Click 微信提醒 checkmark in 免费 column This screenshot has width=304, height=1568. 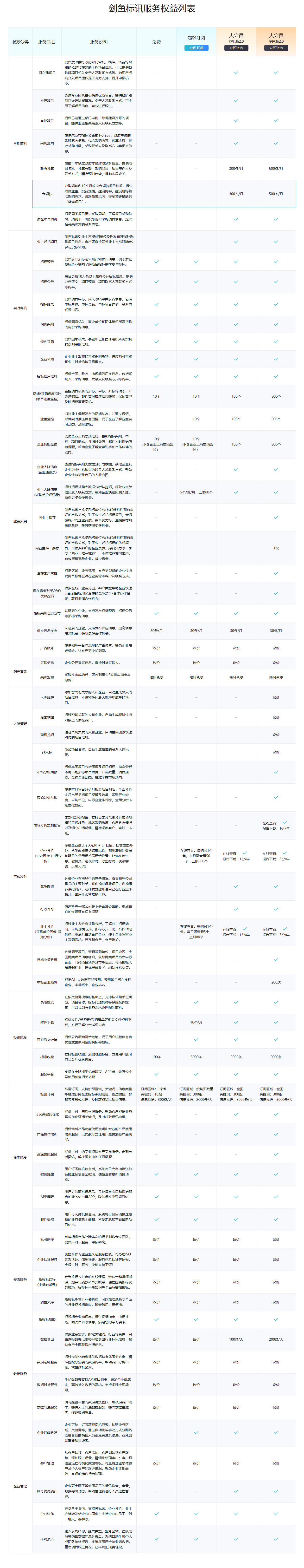[x=156, y=1174]
